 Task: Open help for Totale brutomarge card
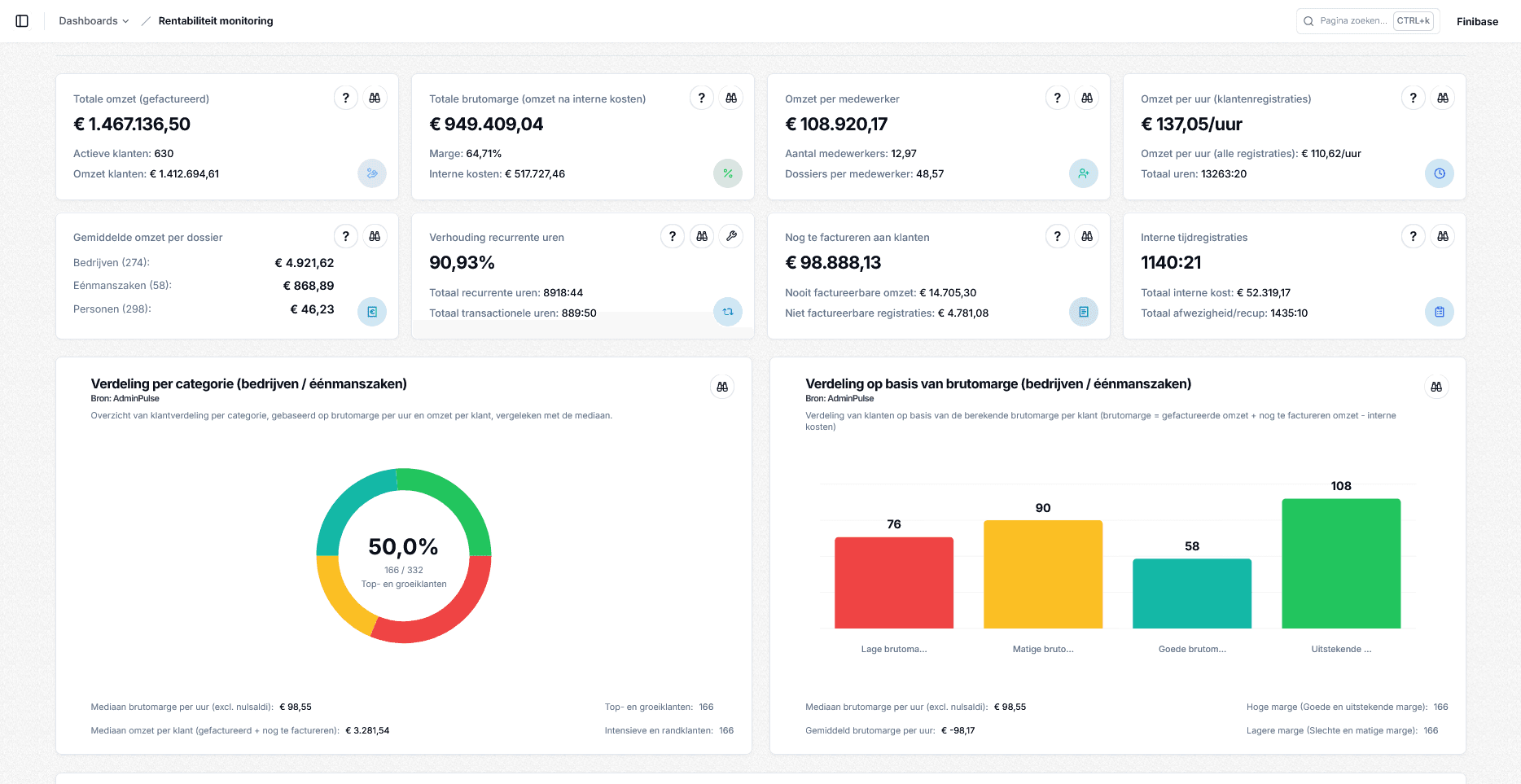[702, 98]
